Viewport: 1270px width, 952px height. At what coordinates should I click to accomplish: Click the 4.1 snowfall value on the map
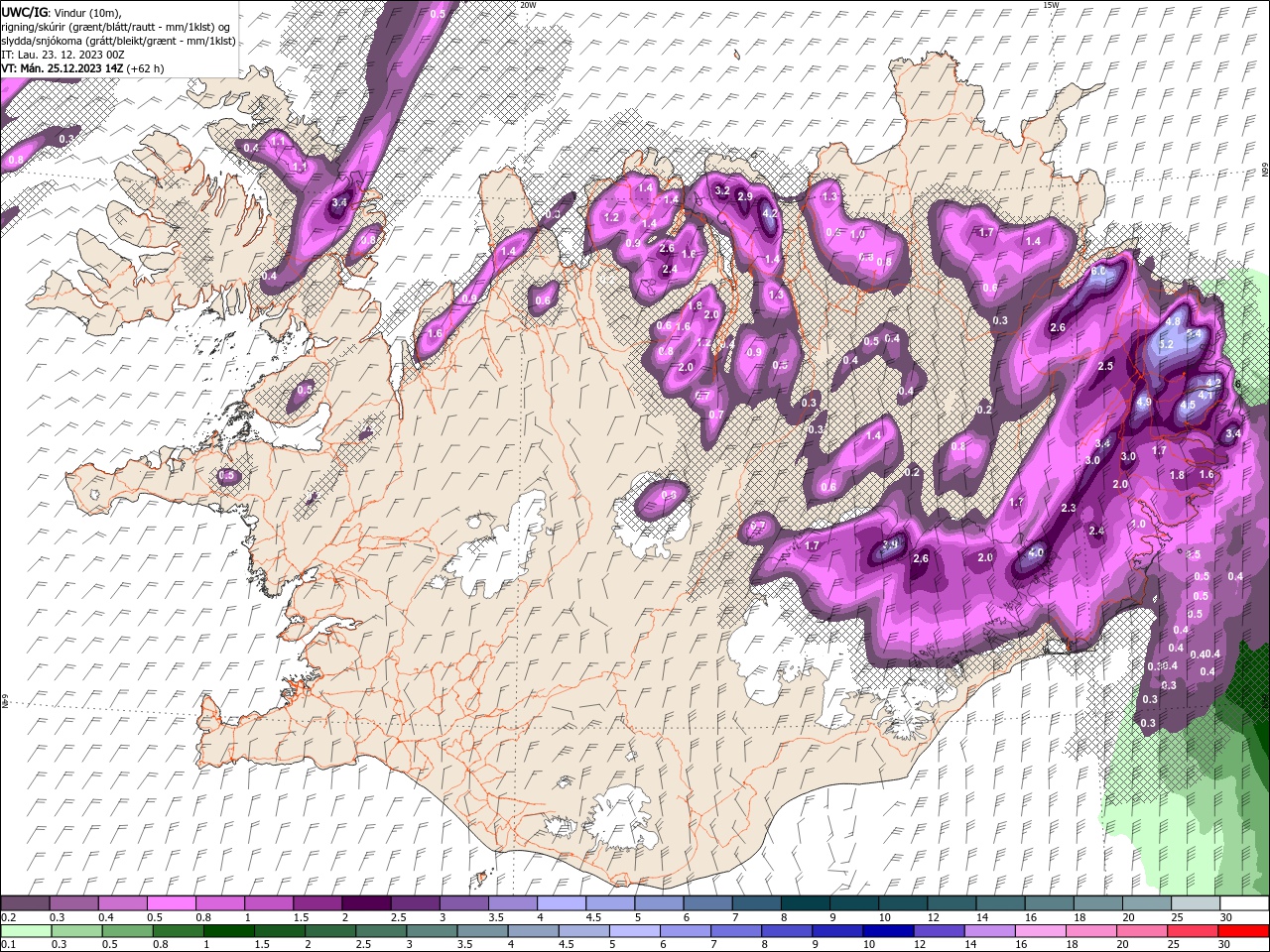point(1206,395)
